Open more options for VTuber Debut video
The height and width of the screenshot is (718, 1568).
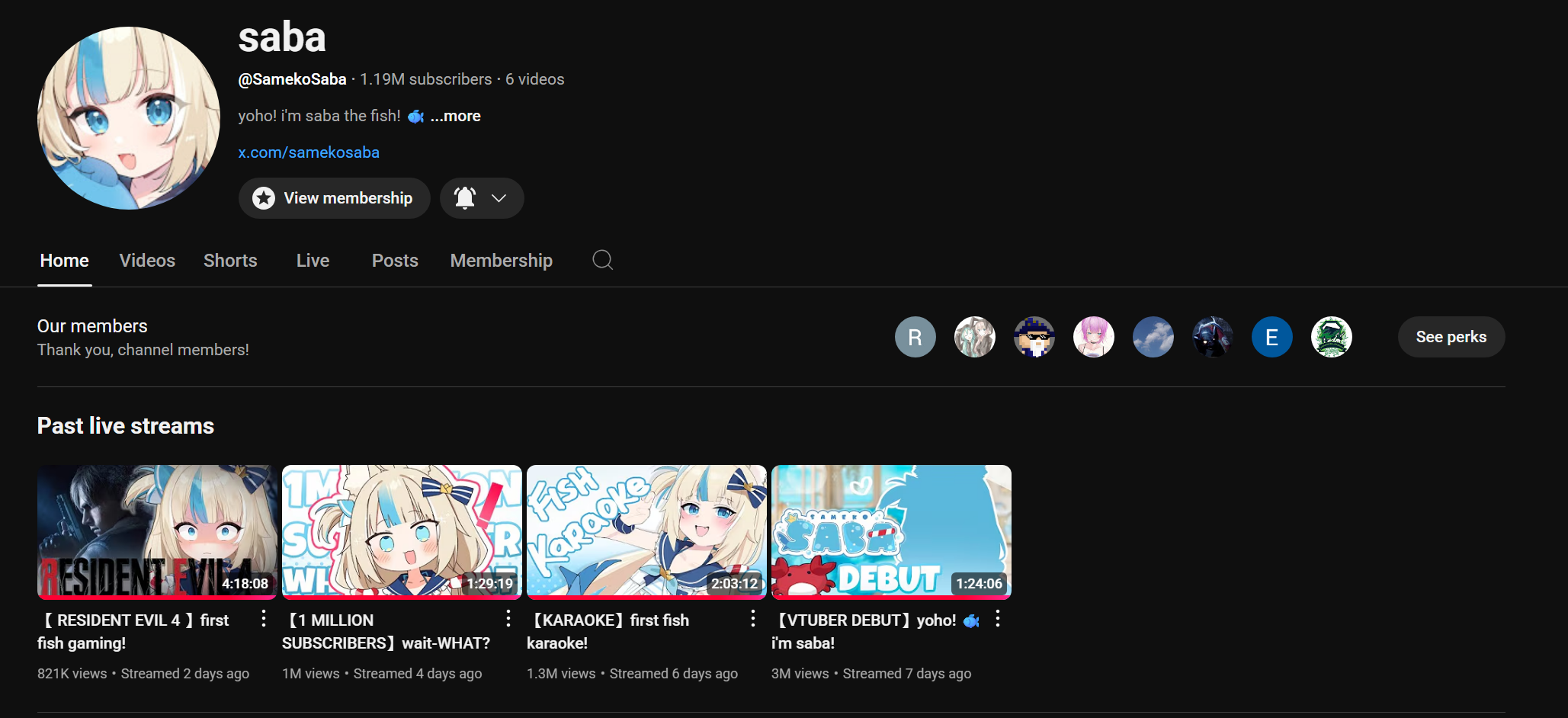[x=998, y=619]
